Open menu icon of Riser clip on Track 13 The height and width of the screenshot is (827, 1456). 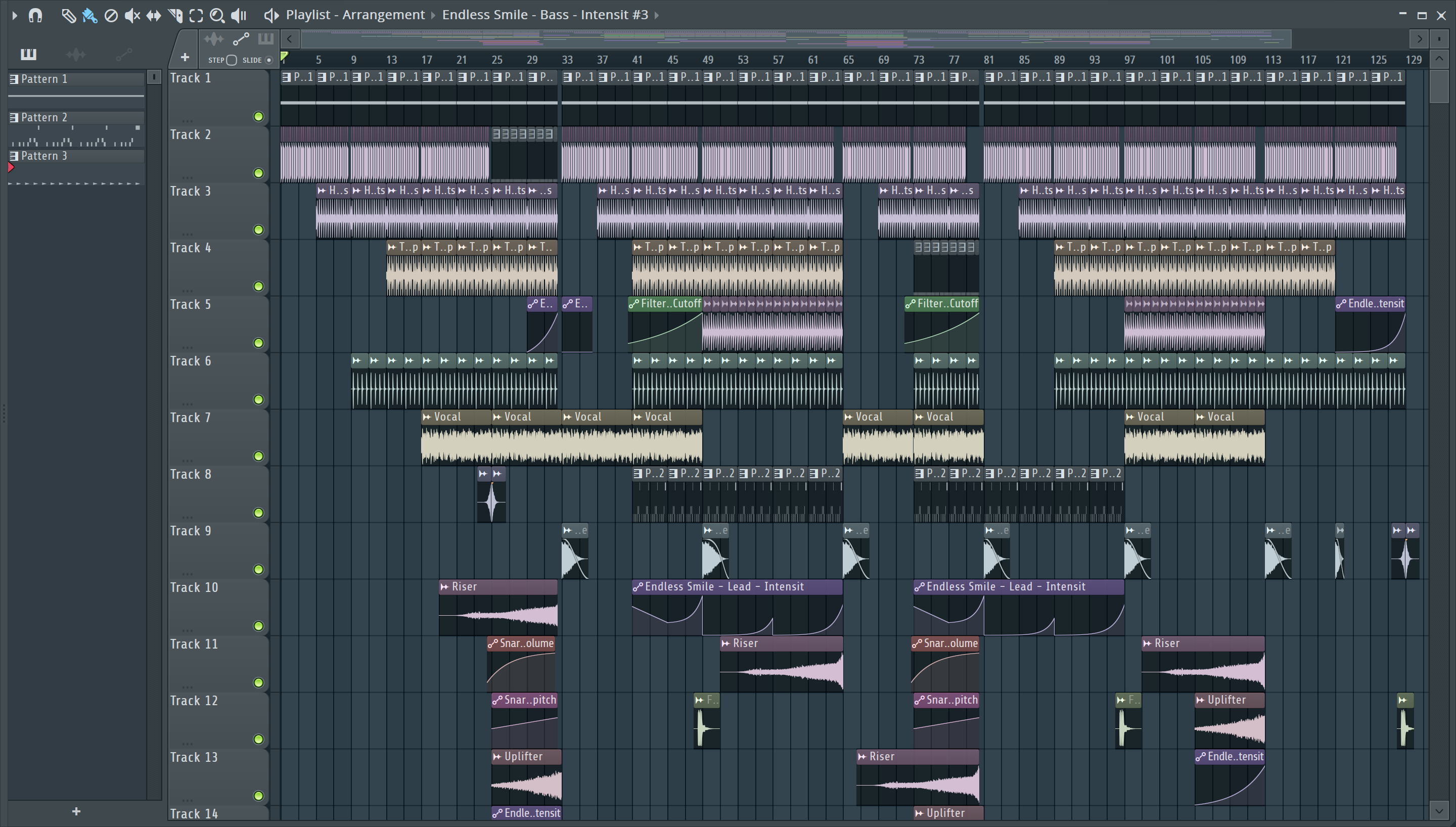(x=862, y=757)
